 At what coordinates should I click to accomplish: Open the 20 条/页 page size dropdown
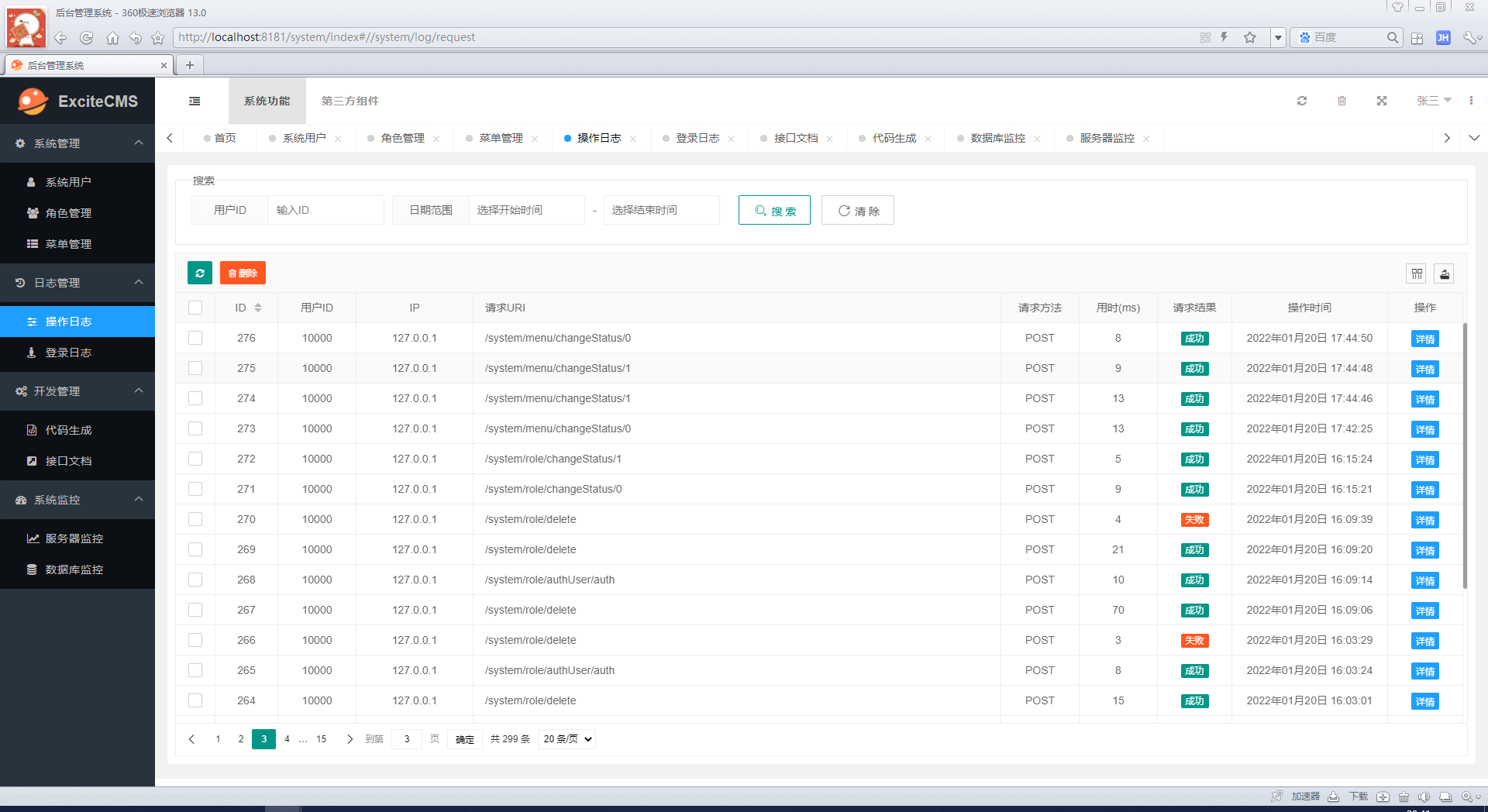tap(567, 739)
